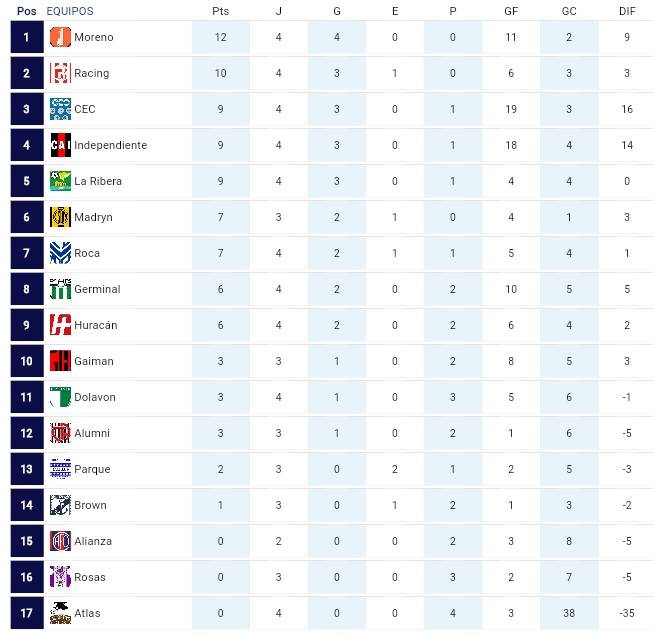Select the Roca blue shield icon
The image size is (653, 635).
[x=60, y=253]
